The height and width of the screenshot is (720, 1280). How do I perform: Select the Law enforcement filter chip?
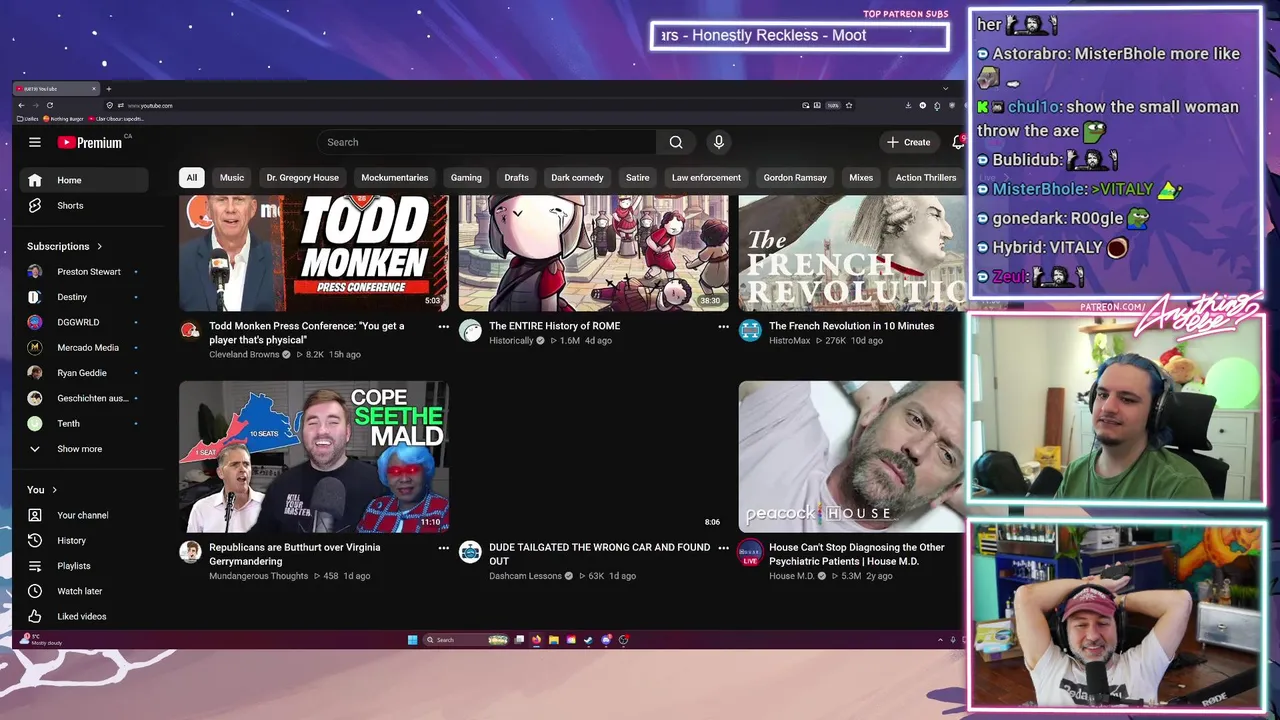pos(706,178)
